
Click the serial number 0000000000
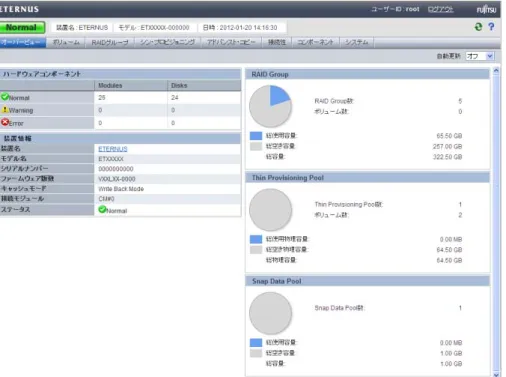pos(116,169)
